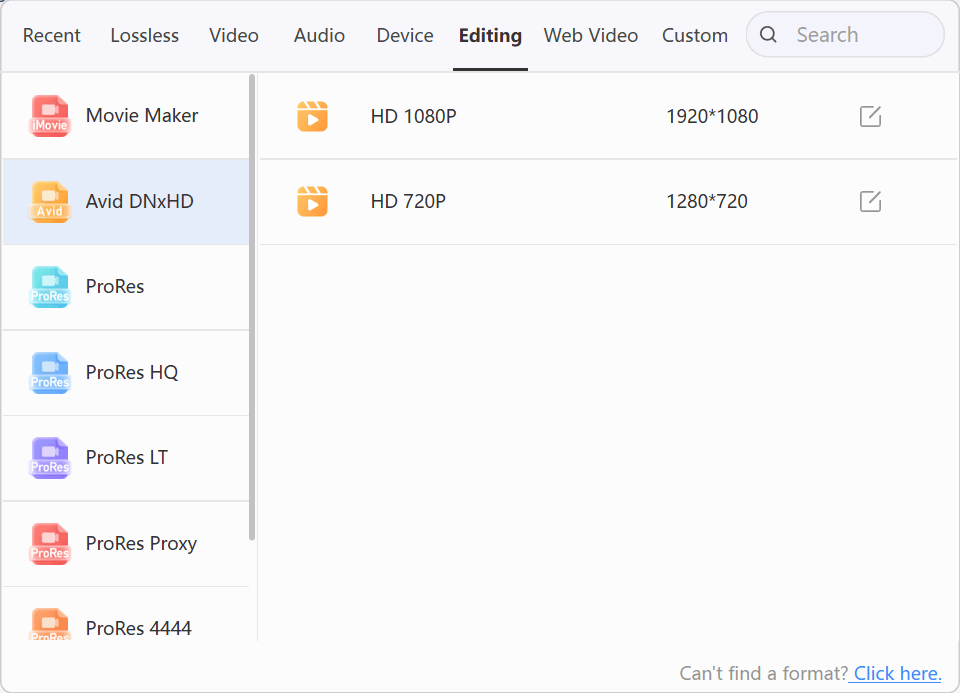Select the HD 1080P preset name
The height and width of the screenshot is (693, 960).
[413, 116]
